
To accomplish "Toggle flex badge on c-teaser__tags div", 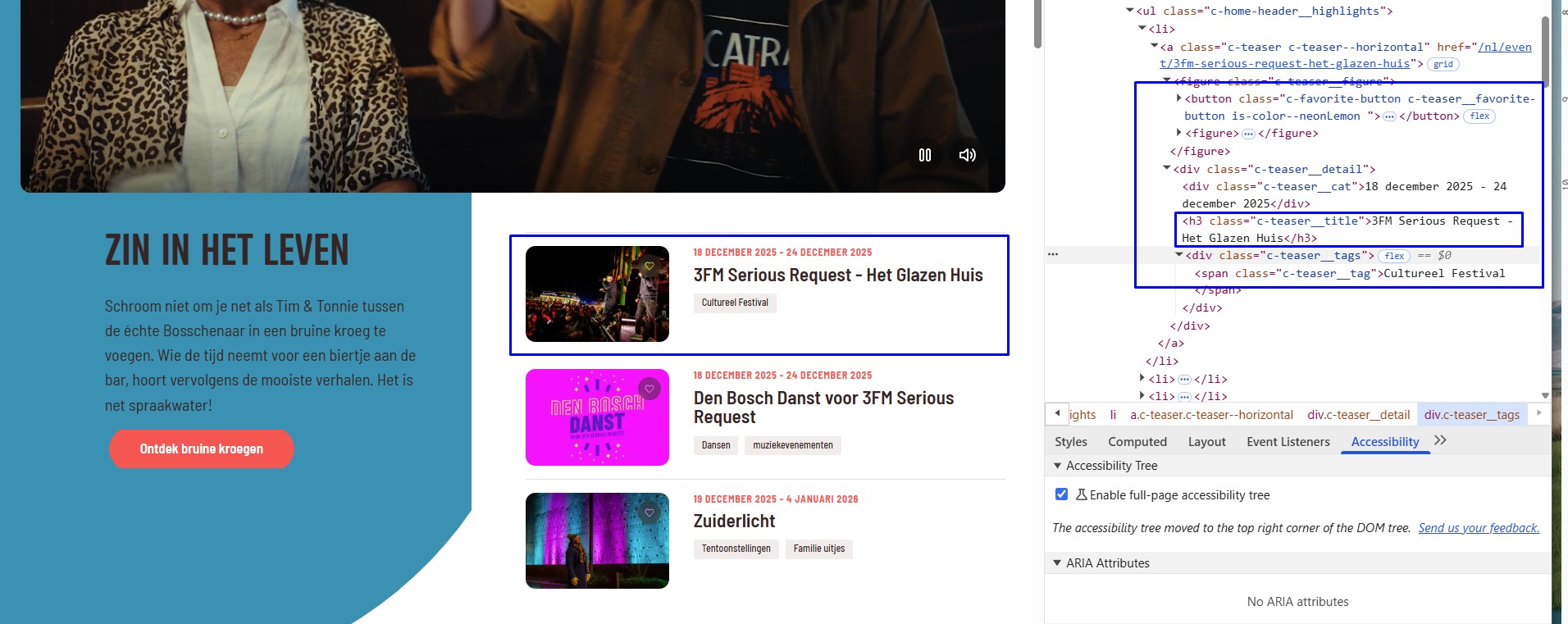I will (x=1394, y=256).
